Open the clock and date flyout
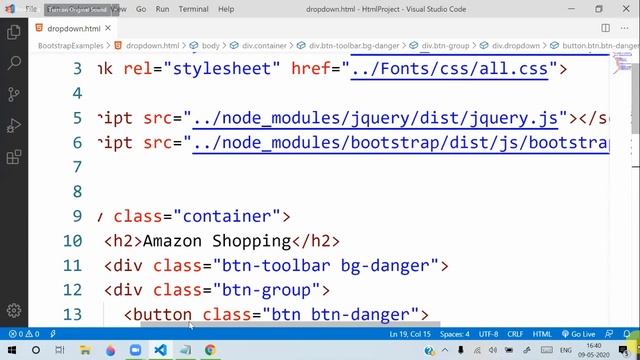Viewport: 640px width, 360px height. tap(593, 350)
